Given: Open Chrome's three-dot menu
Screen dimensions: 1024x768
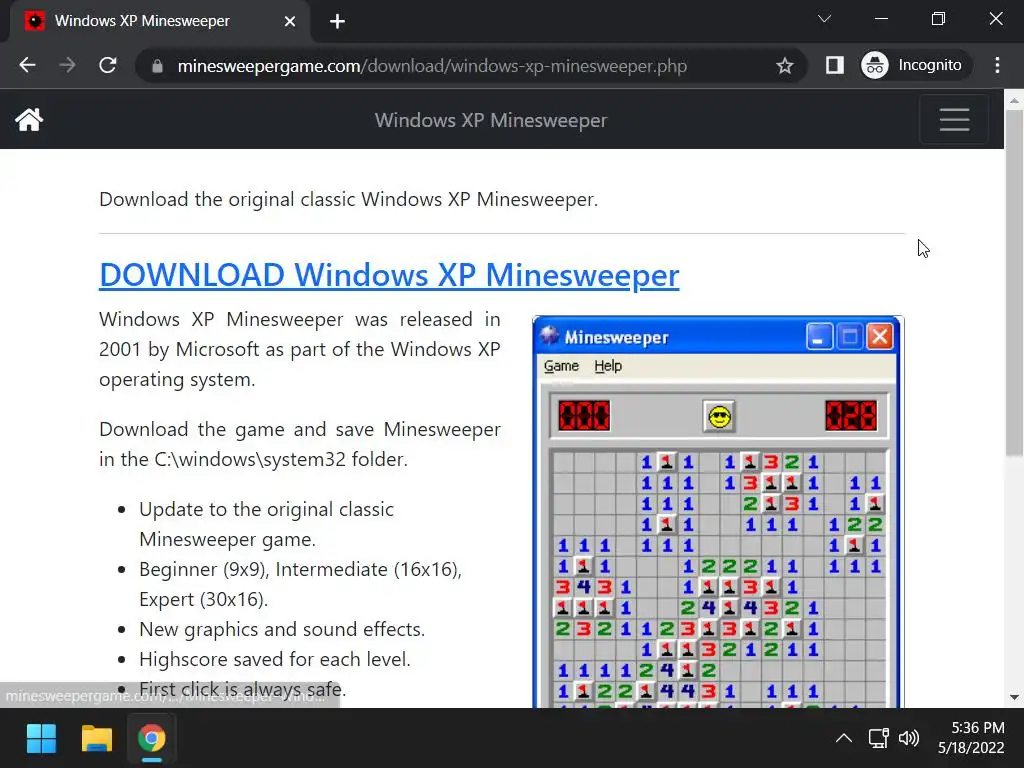Looking at the screenshot, I should (997, 65).
